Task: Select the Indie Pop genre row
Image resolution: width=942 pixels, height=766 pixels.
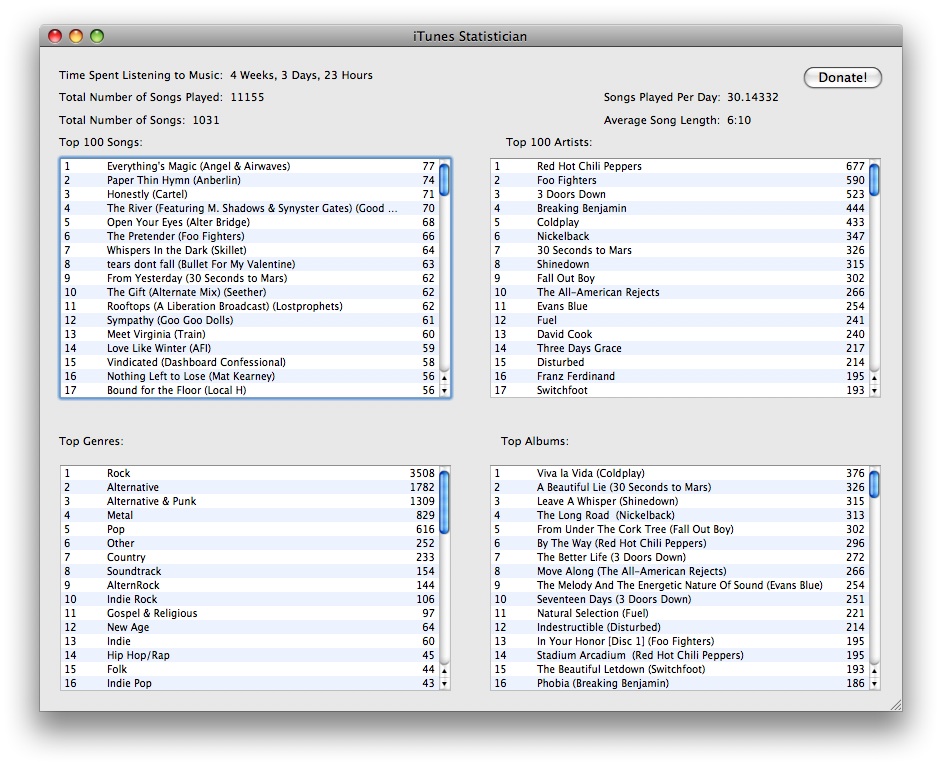Action: pos(249,683)
